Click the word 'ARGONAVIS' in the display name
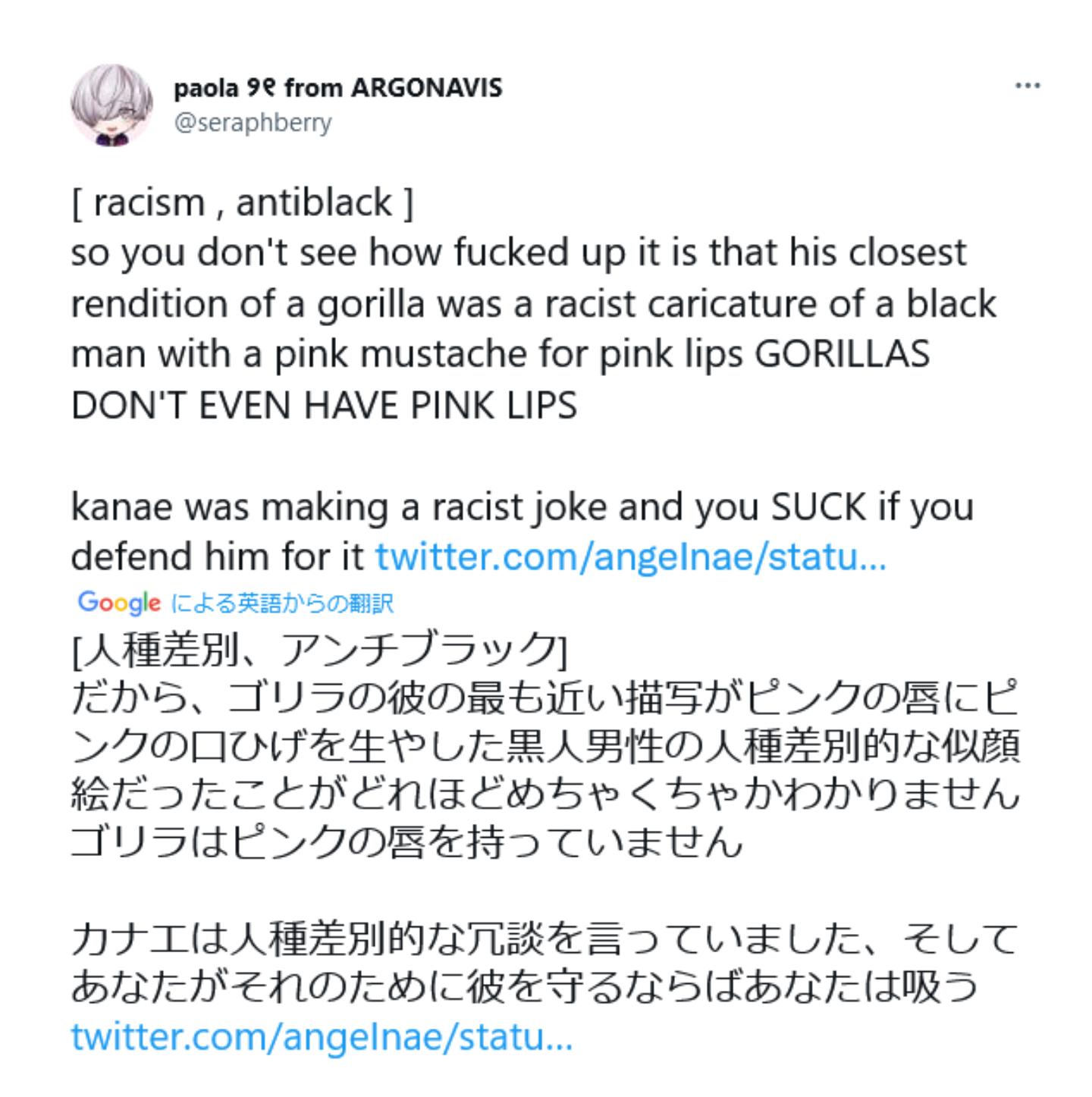The height and width of the screenshot is (1097, 1092). [426, 88]
